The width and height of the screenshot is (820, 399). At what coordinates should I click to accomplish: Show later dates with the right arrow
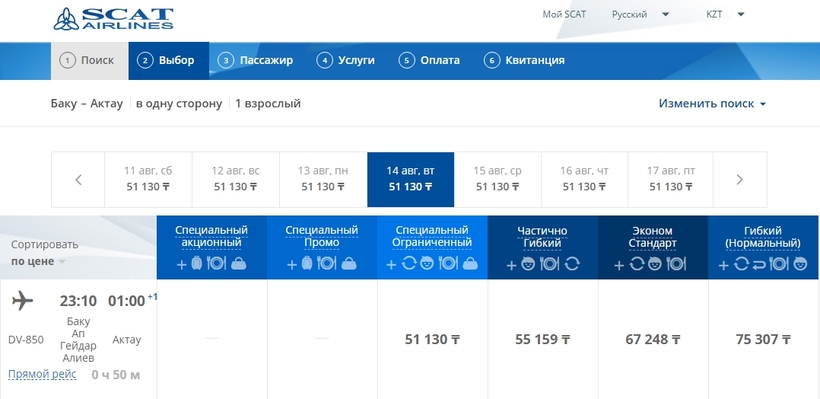[739, 180]
